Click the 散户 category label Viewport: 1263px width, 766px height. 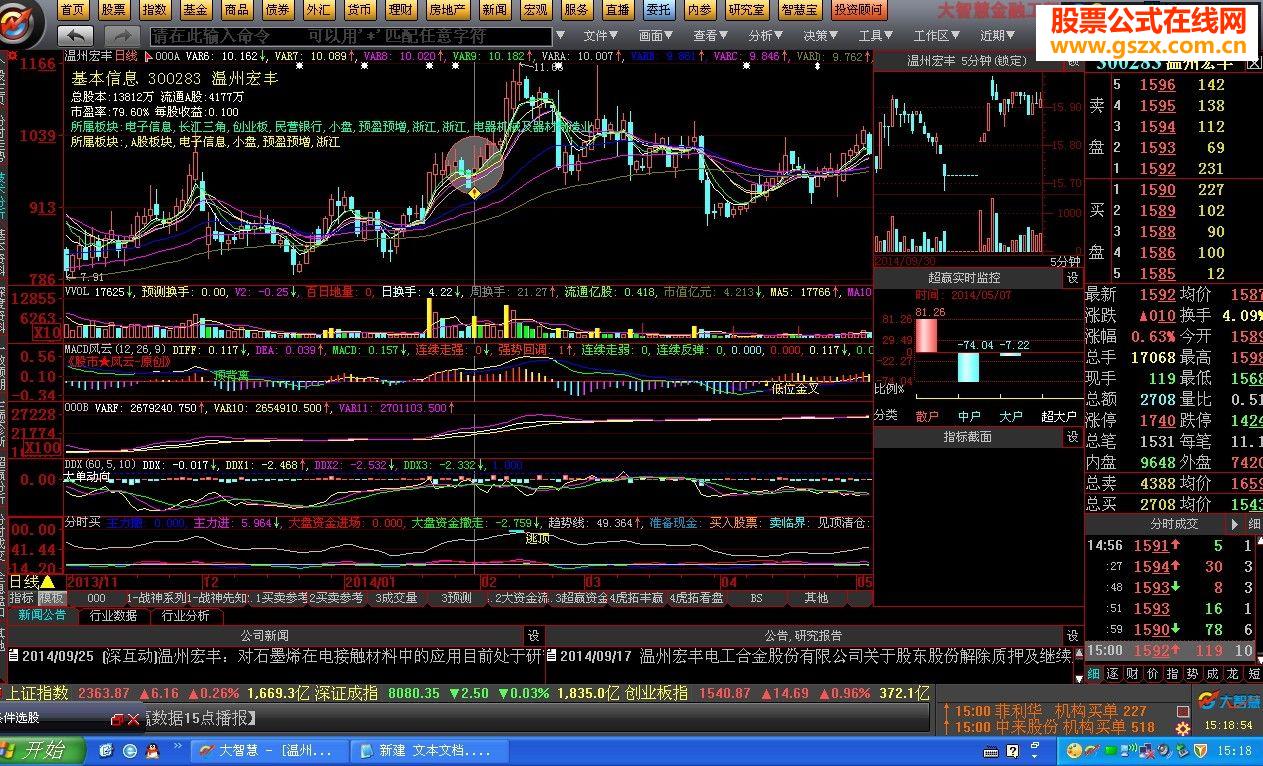(x=927, y=416)
